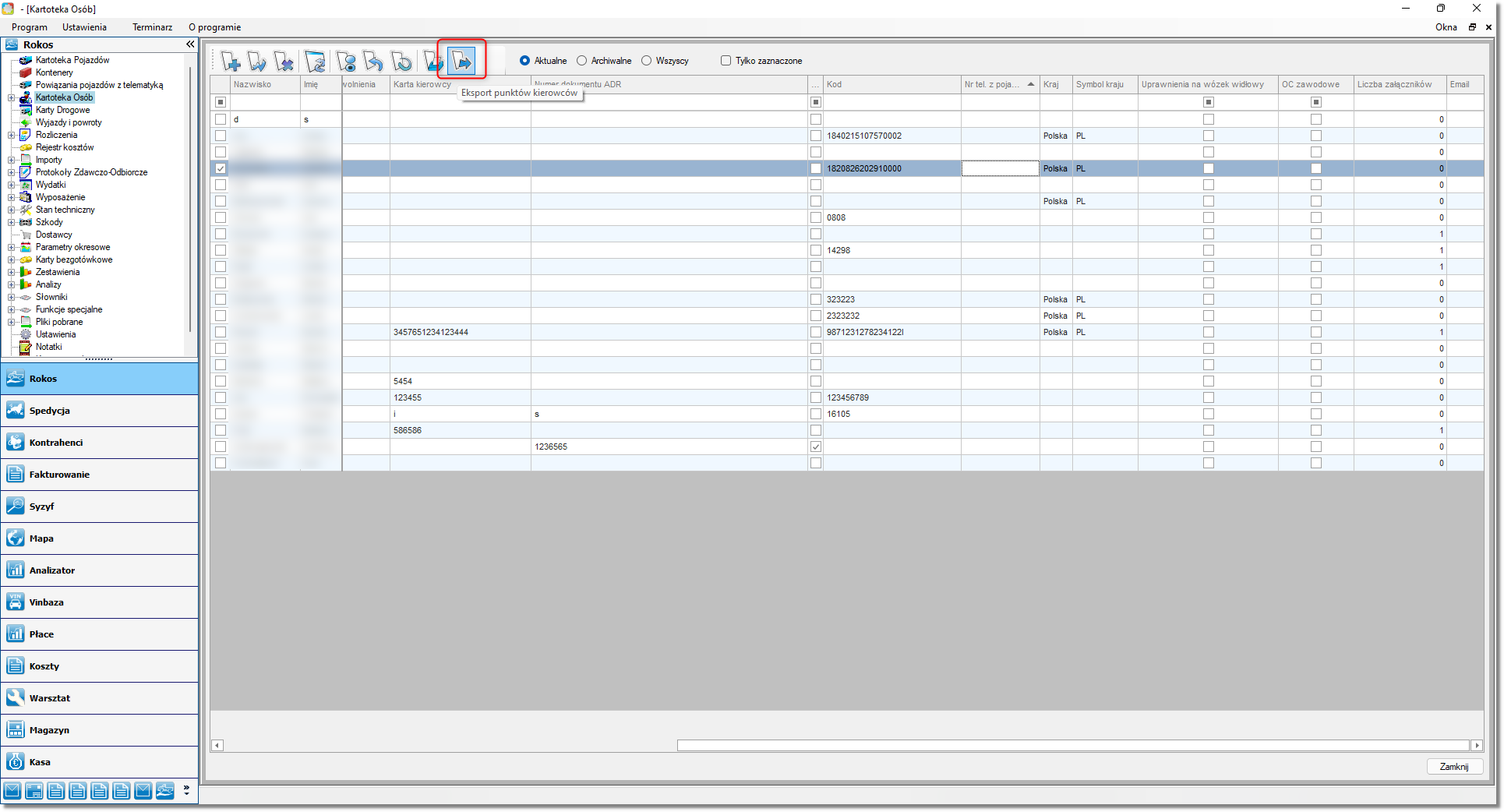Click the truck icon in bottom shortcut bar
The height and width of the screenshot is (812, 1504).
(165, 792)
